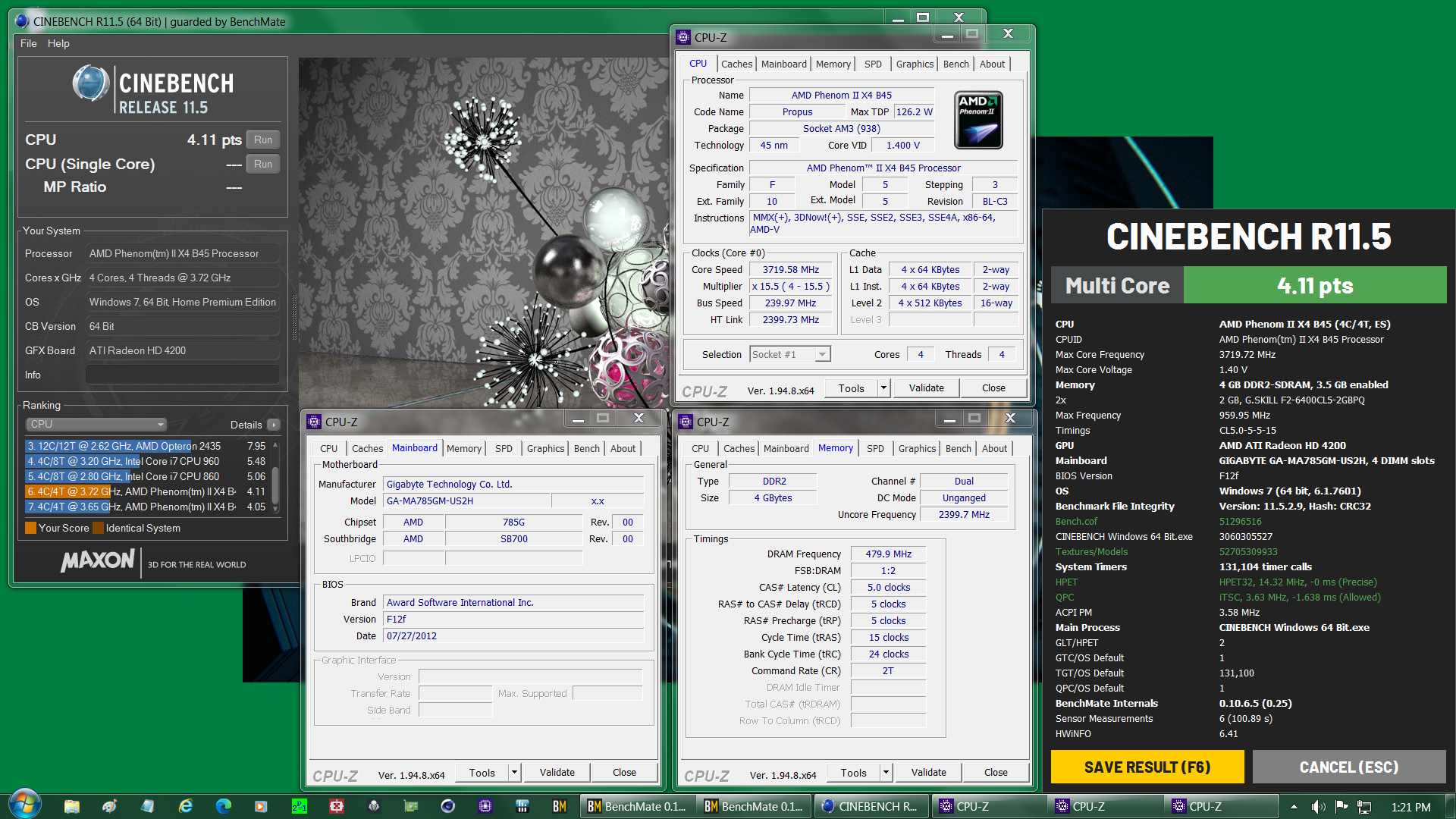
Task: Open the Cinebench Help menu
Action: tap(58, 43)
